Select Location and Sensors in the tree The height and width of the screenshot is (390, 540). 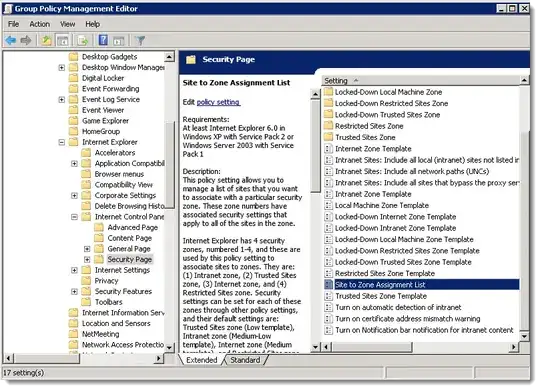(x=116, y=324)
